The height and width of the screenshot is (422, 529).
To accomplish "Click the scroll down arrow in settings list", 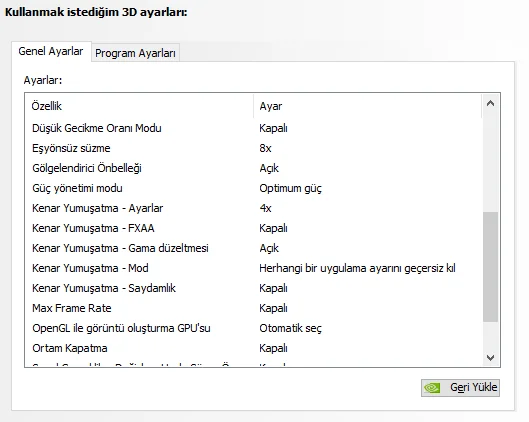I will [x=491, y=357].
